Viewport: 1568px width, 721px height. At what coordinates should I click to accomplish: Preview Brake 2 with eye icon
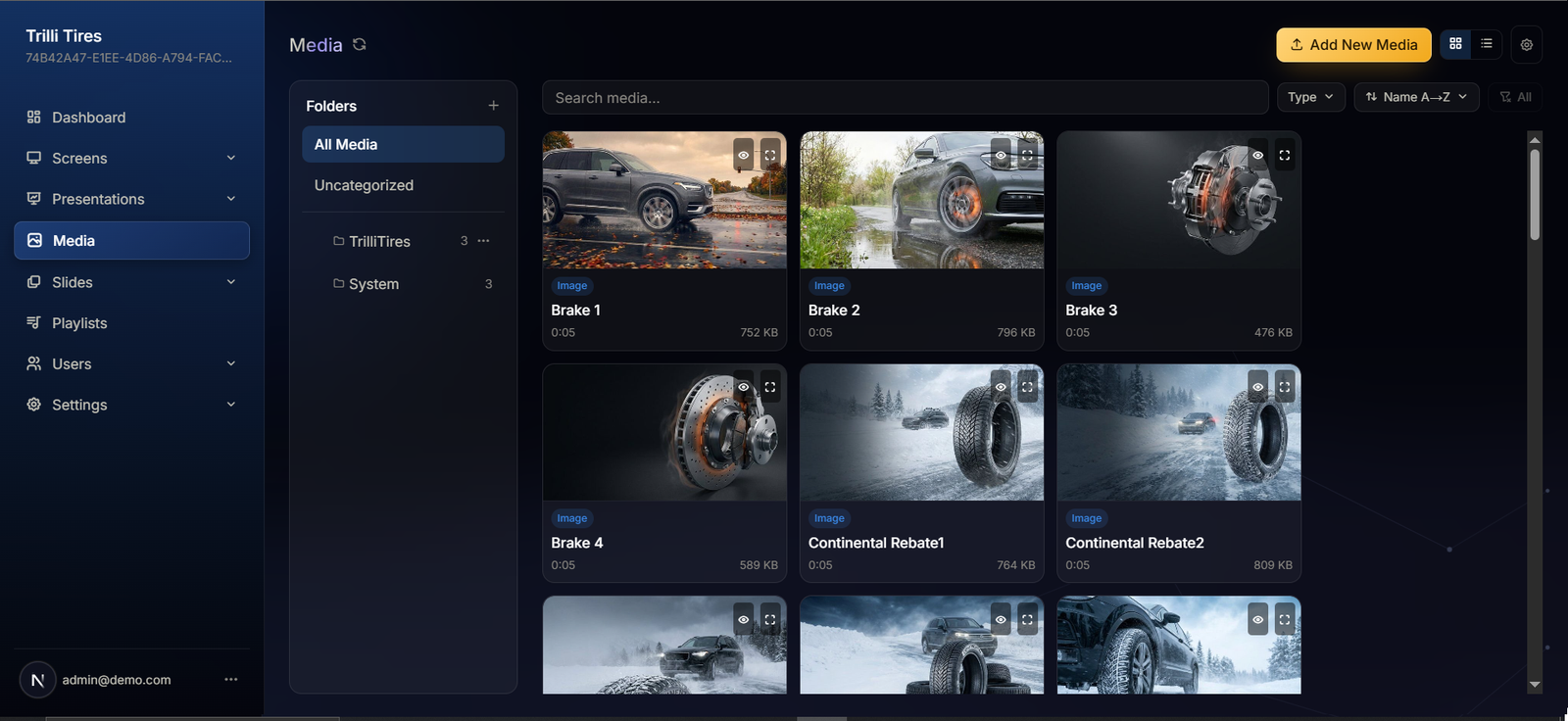pos(1001,155)
